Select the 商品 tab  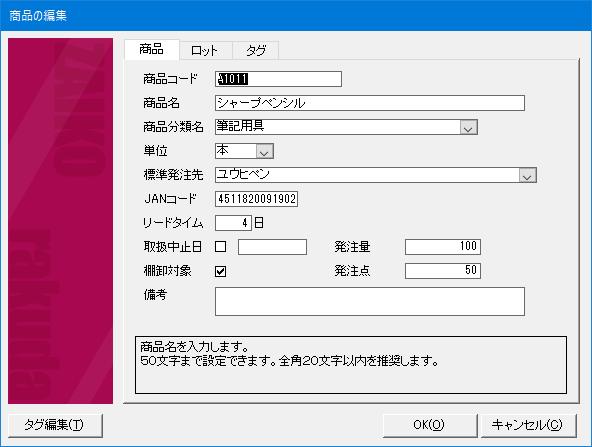pos(151,49)
